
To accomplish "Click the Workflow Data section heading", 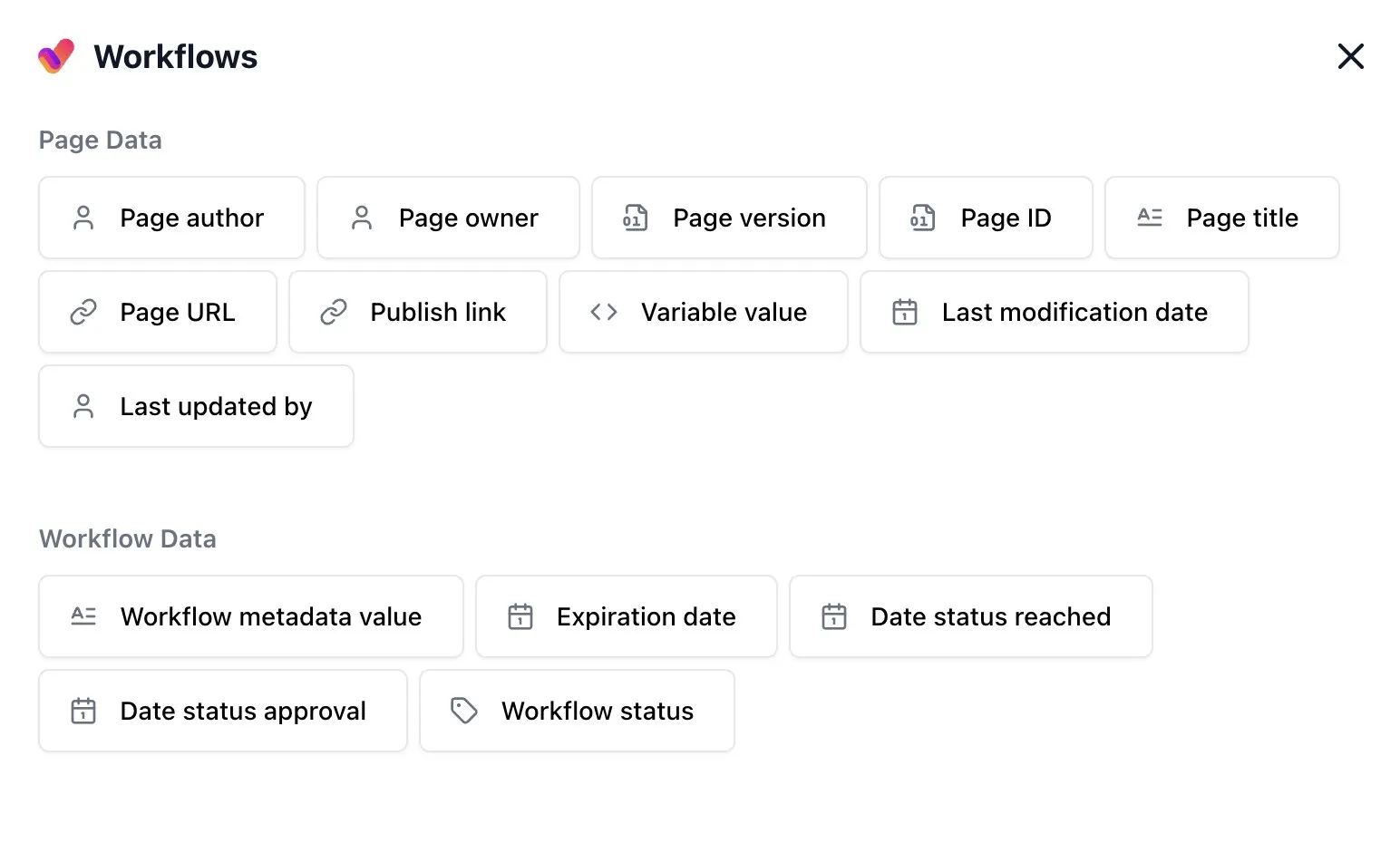I will tap(128, 538).
